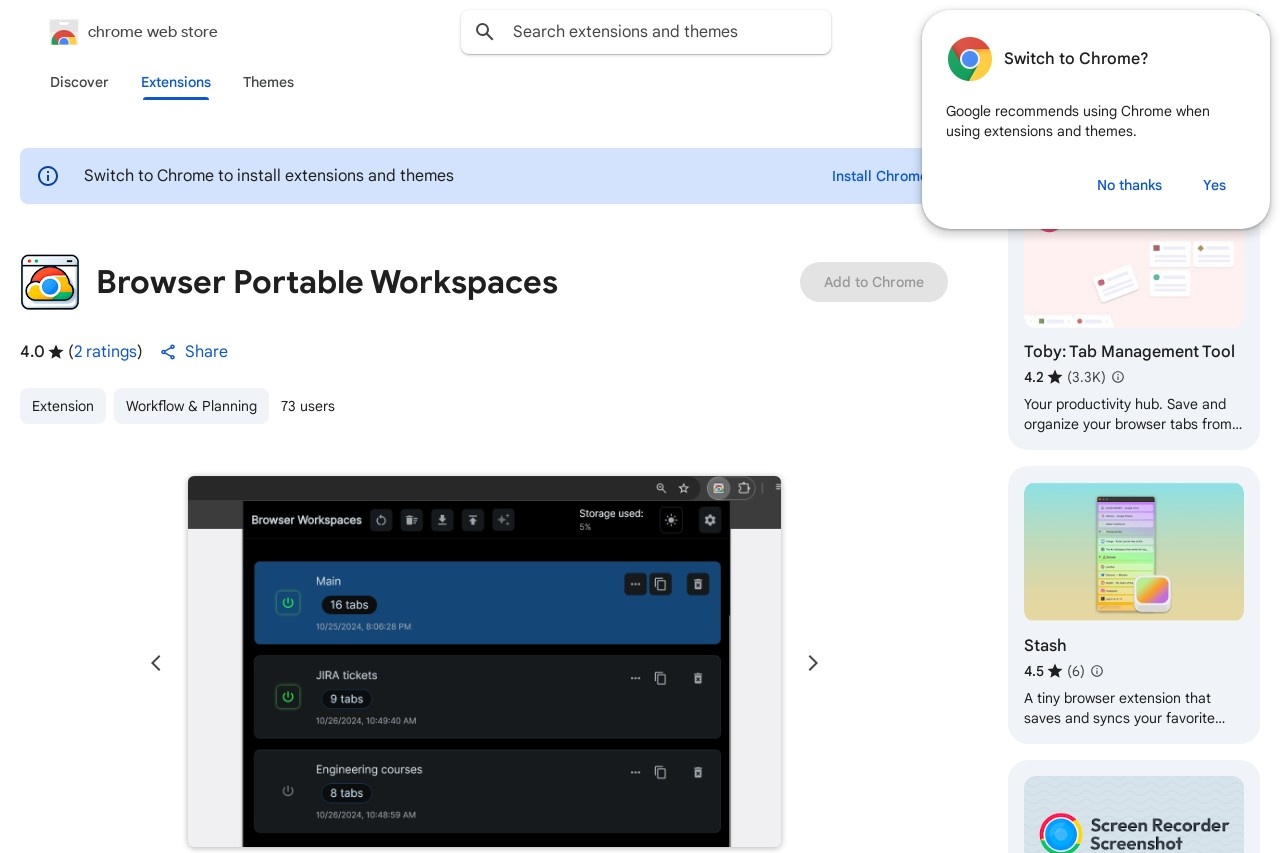Click the info icon in blue banner

[x=48, y=176]
